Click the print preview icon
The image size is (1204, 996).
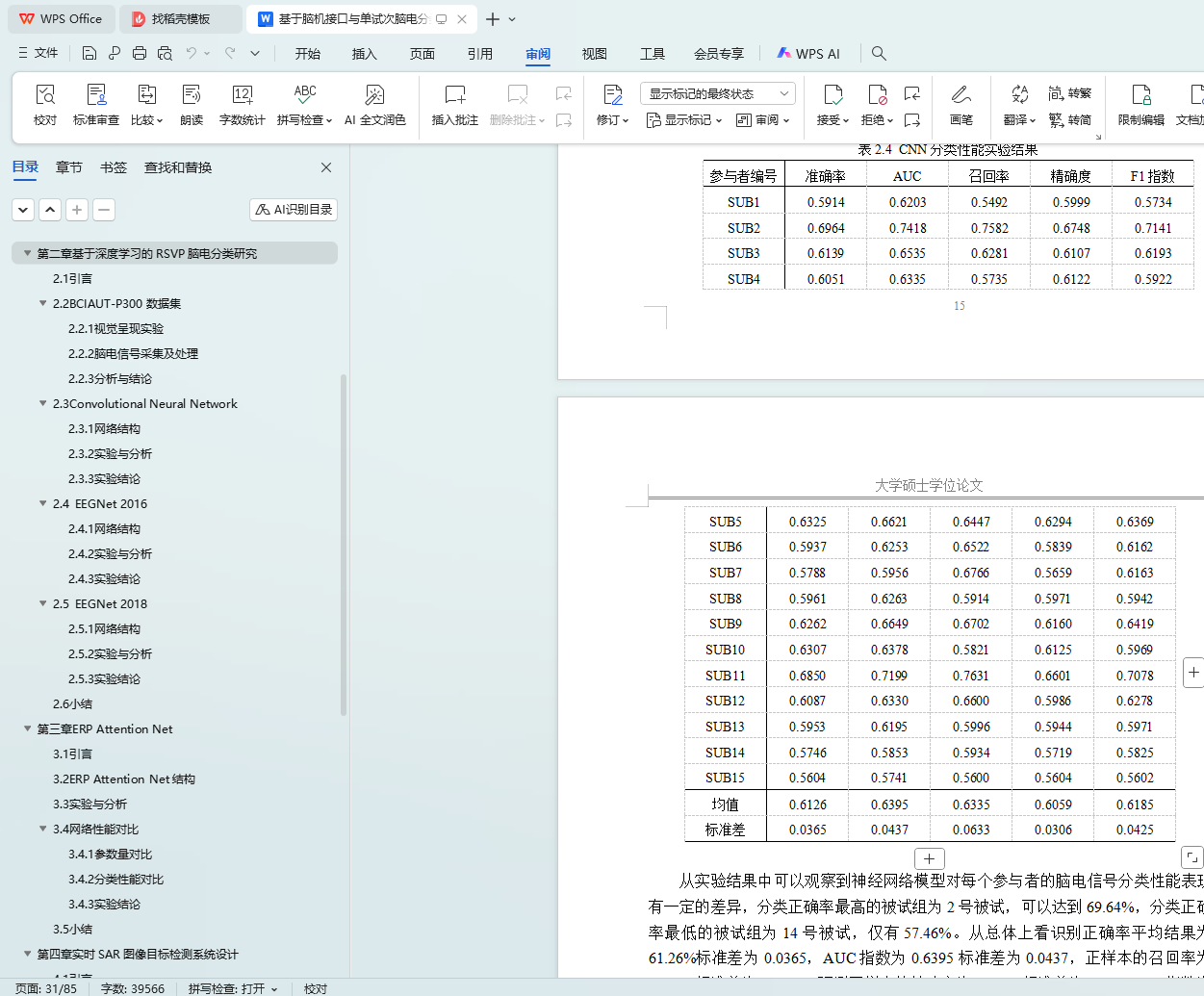tap(165, 53)
